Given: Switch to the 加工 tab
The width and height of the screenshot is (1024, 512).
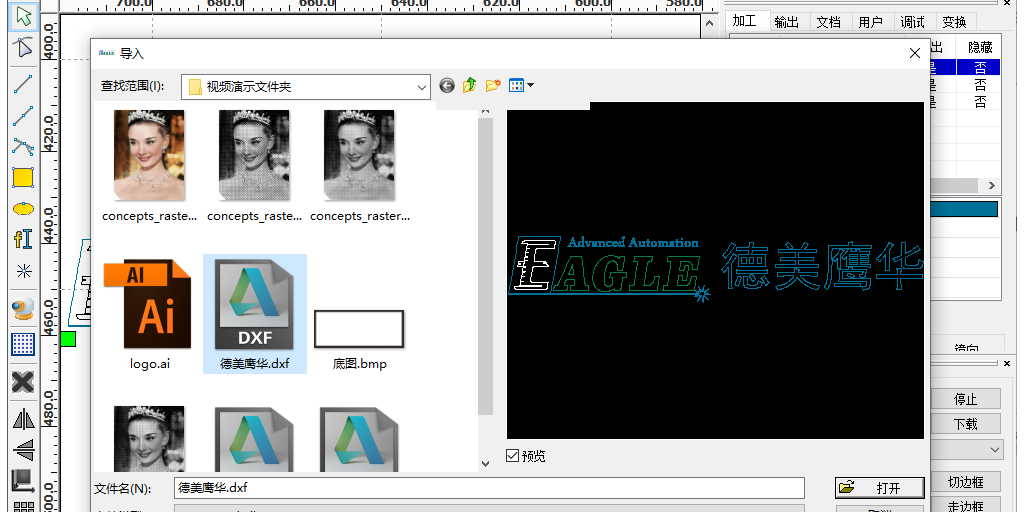Looking at the screenshot, I should (744, 21).
